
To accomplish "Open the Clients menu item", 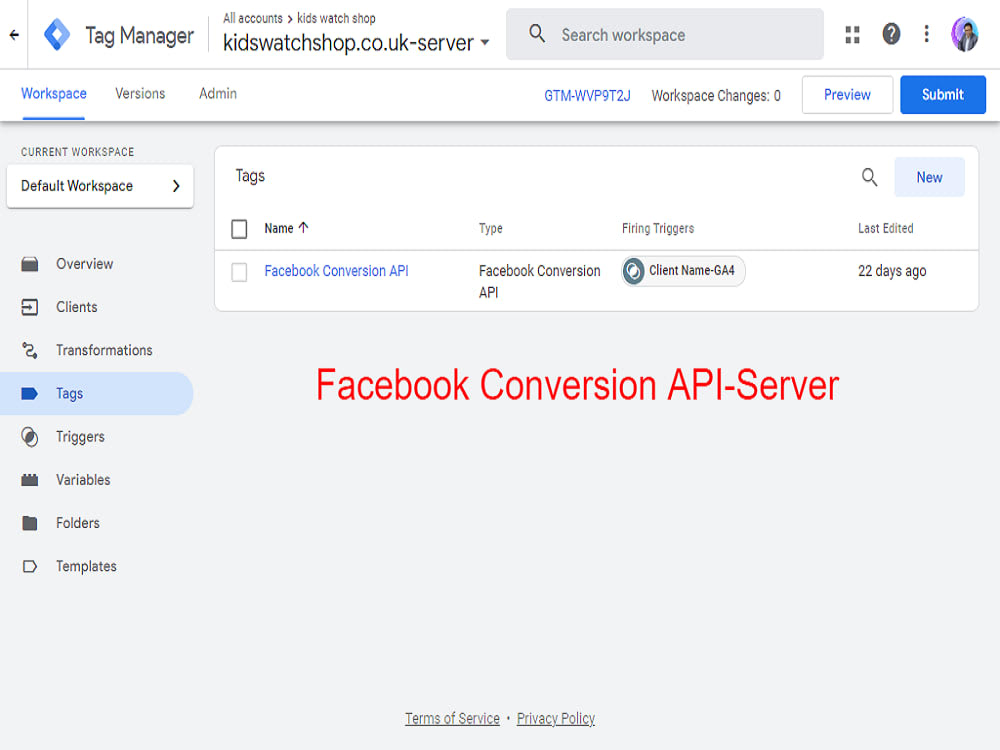I will [x=77, y=307].
